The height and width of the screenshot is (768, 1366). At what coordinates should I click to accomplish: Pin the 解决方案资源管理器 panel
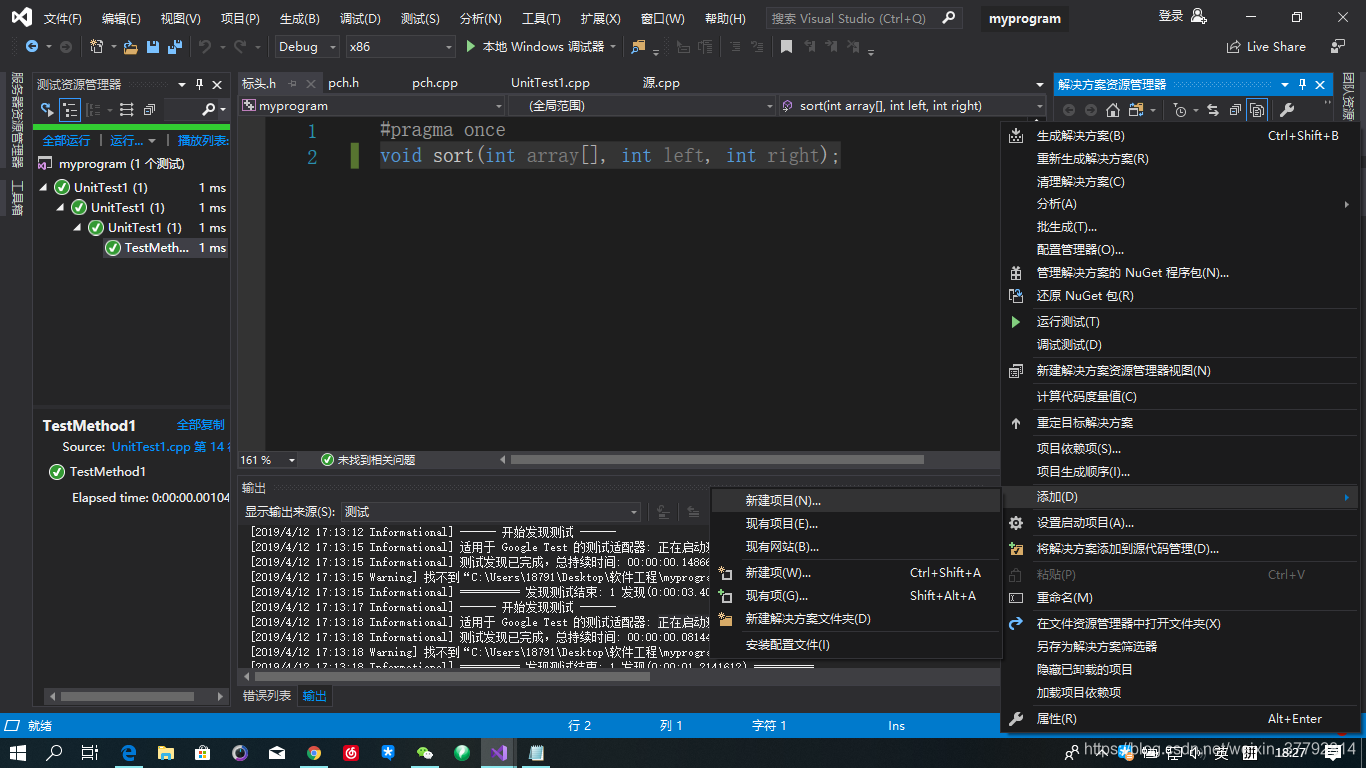pyautogui.click(x=1302, y=85)
